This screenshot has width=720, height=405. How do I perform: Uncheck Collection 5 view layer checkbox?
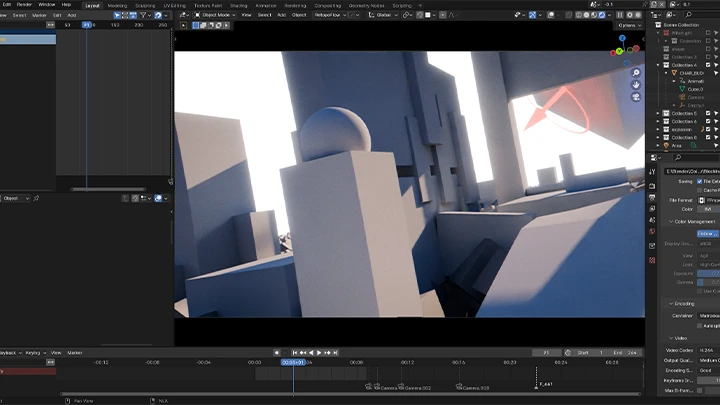pyautogui.click(x=708, y=113)
